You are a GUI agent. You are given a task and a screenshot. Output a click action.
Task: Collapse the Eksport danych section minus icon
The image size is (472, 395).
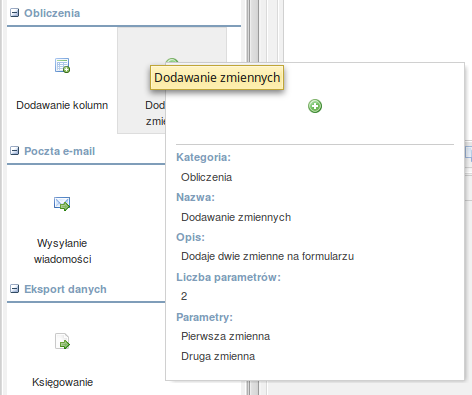14,289
